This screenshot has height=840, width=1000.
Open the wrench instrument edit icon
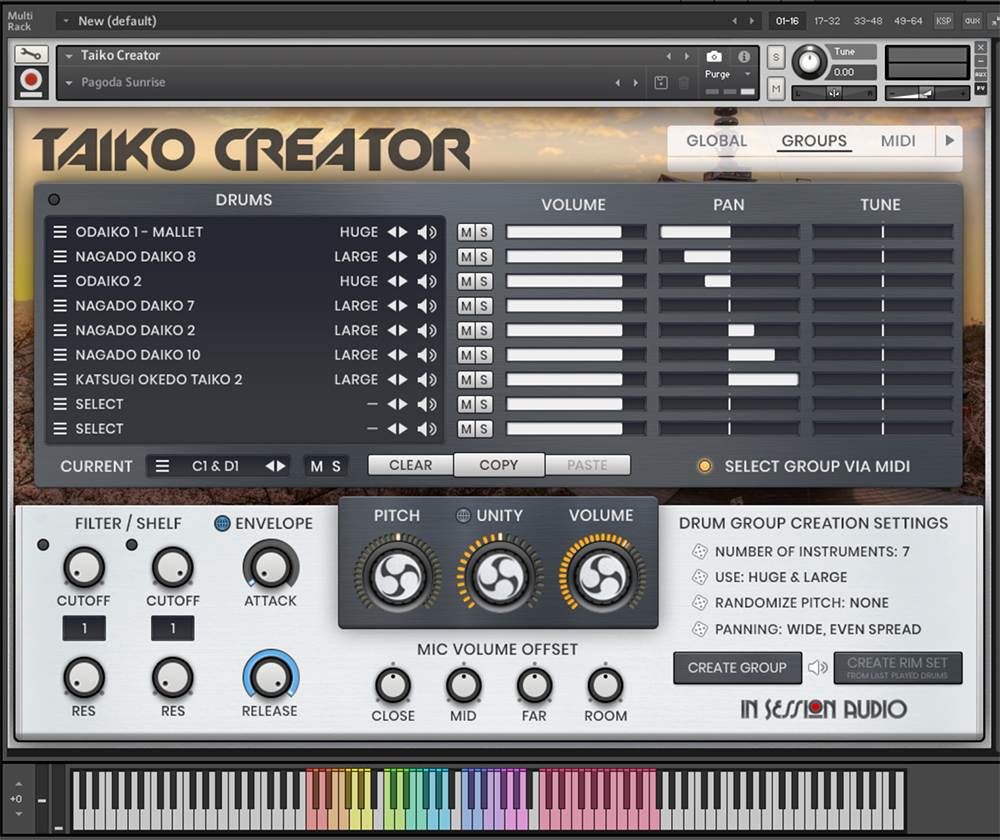pyautogui.click(x=31, y=55)
